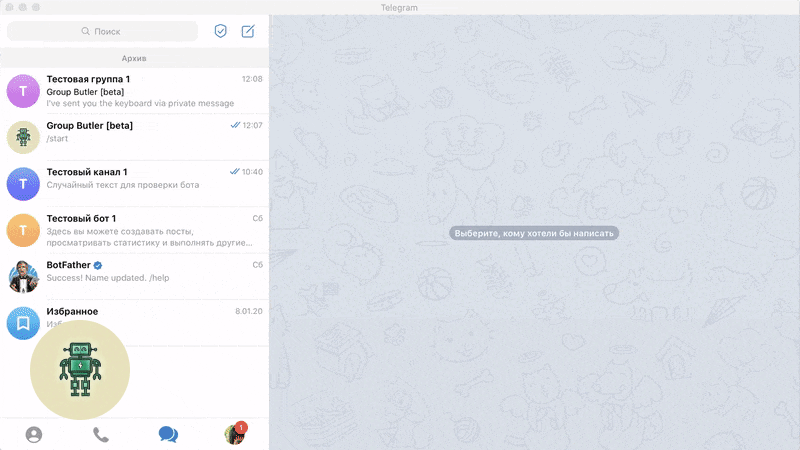Switch to the Contacts tab
The width and height of the screenshot is (800, 450).
(x=34, y=435)
